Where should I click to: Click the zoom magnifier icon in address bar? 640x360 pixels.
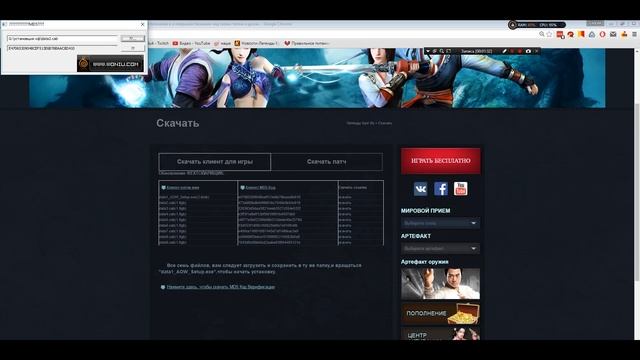[542, 34]
